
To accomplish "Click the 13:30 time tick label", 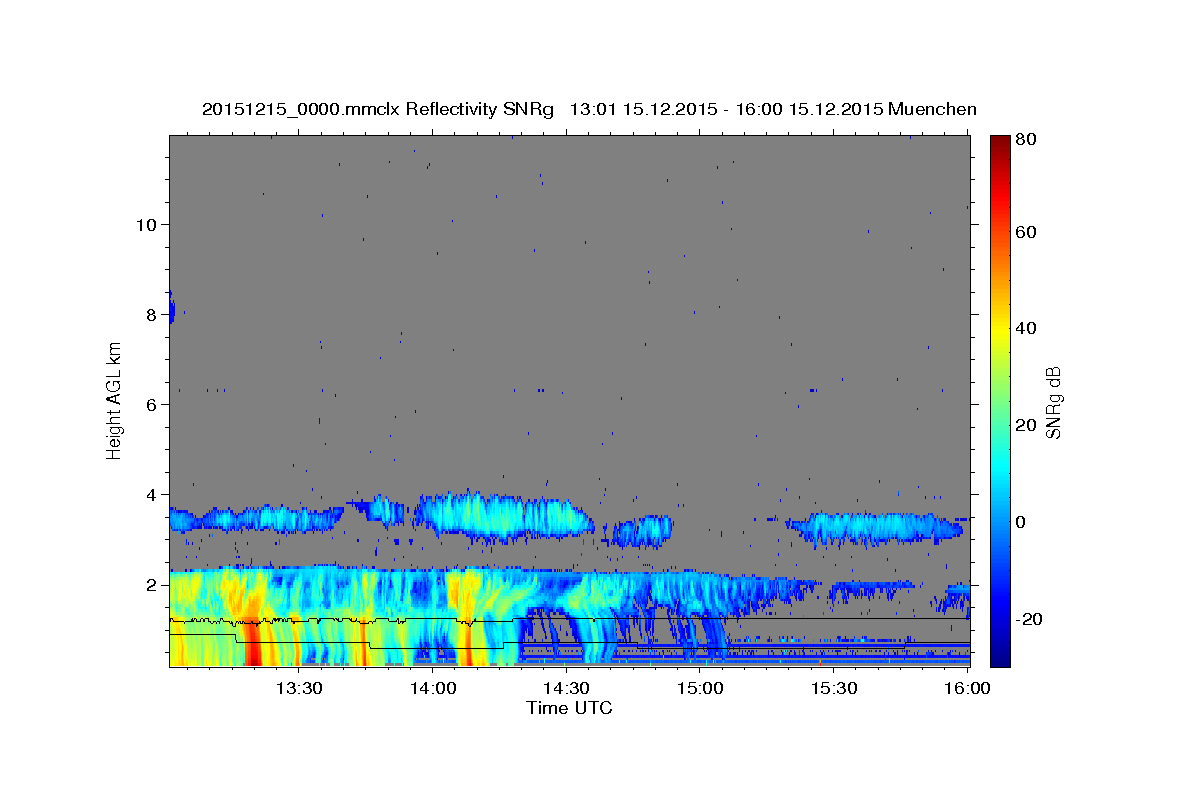I will pyautogui.click(x=298, y=688).
